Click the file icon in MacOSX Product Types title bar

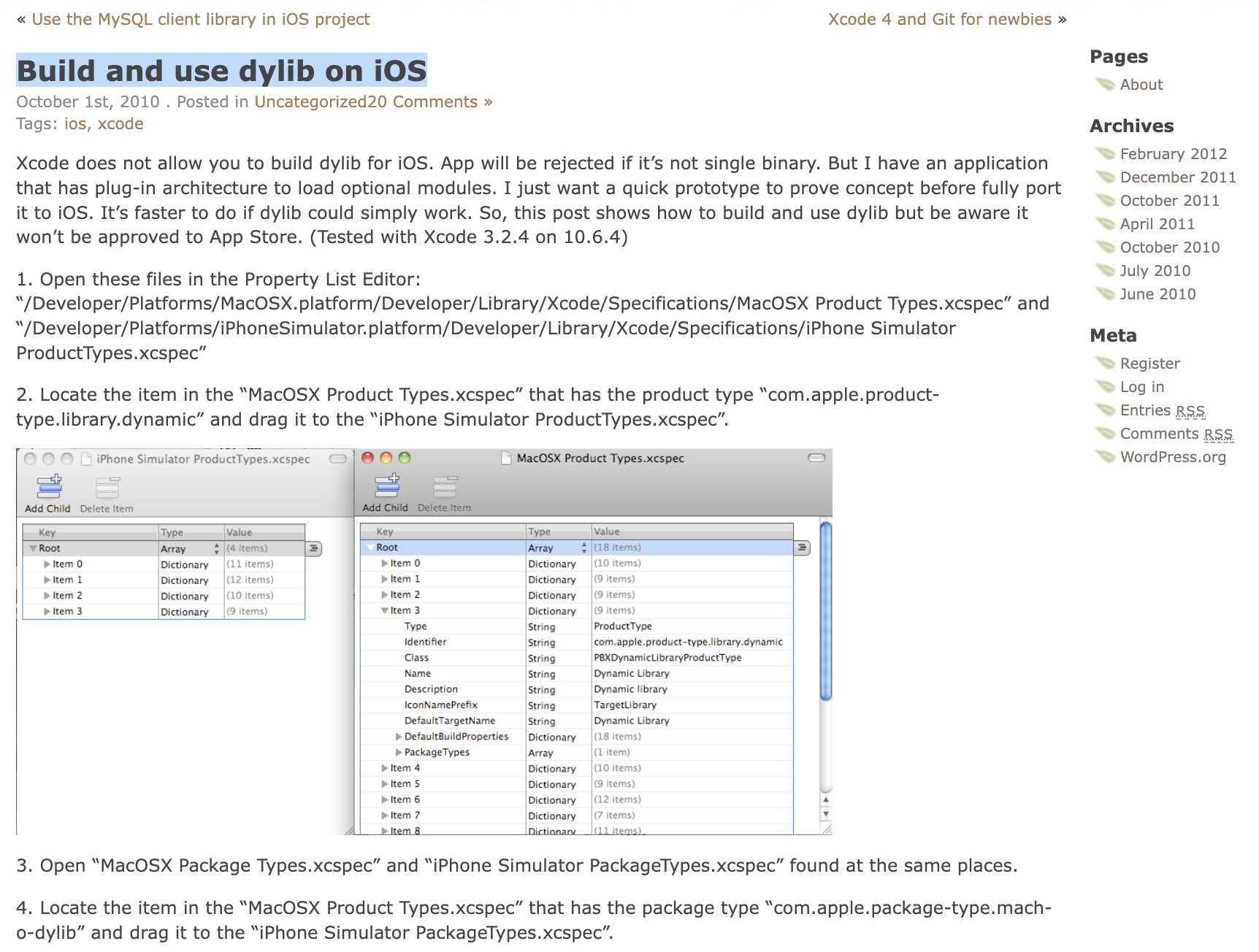coord(506,458)
